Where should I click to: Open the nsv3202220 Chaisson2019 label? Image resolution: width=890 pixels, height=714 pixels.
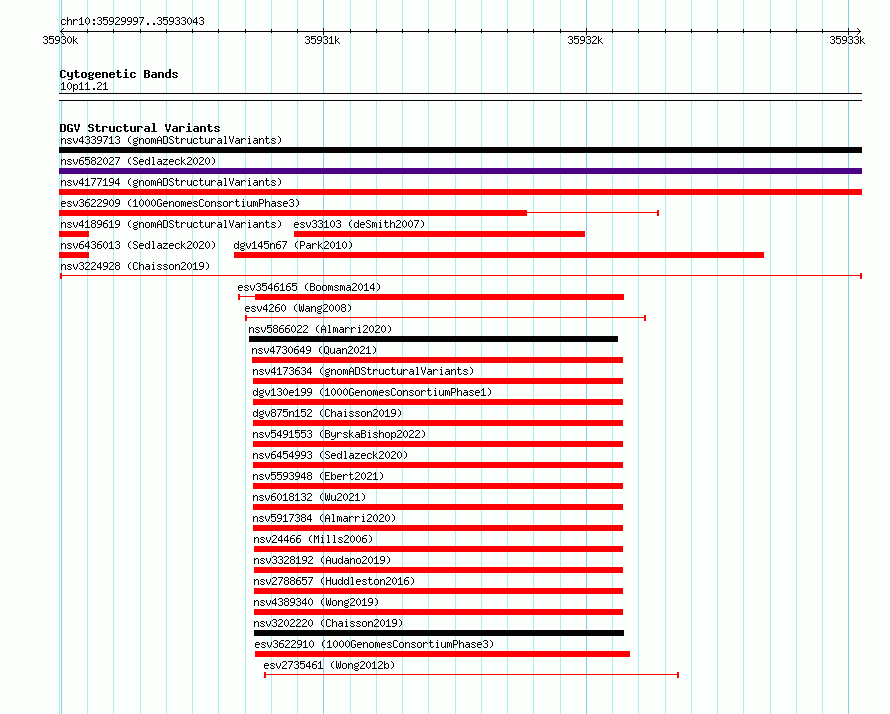(x=328, y=623)
